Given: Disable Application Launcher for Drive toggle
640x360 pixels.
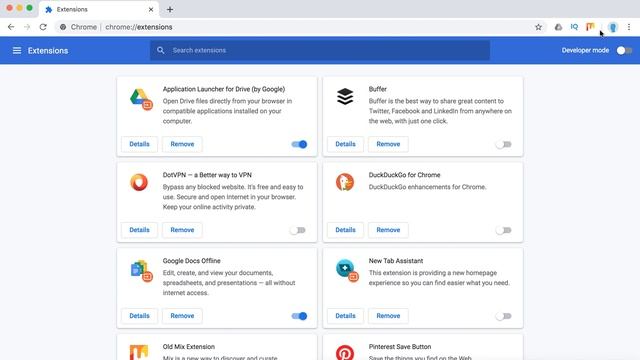Looking at the screenshot, I should 299,144.
